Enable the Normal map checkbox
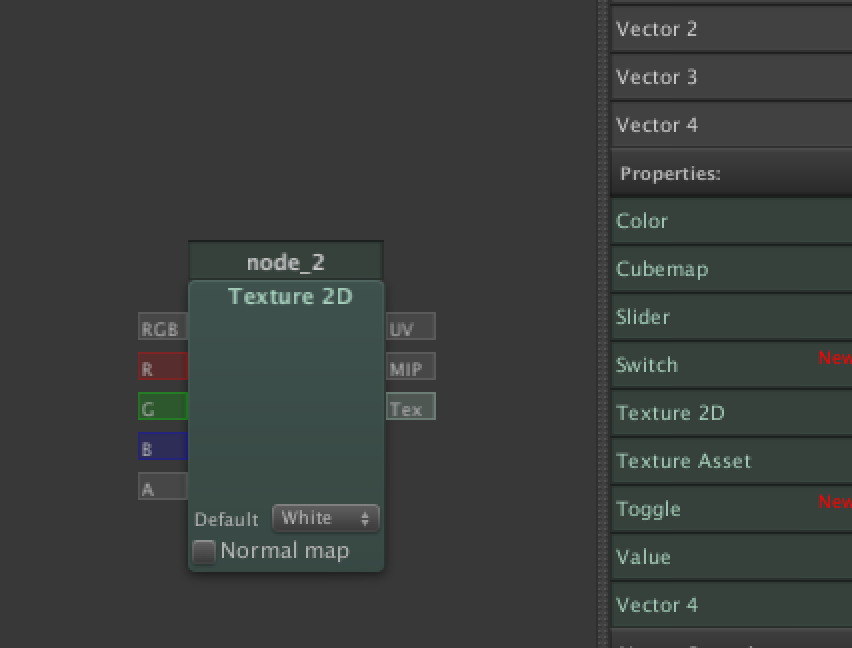The height and width of the screenshot is (648, 852). (x=205, y=552)
